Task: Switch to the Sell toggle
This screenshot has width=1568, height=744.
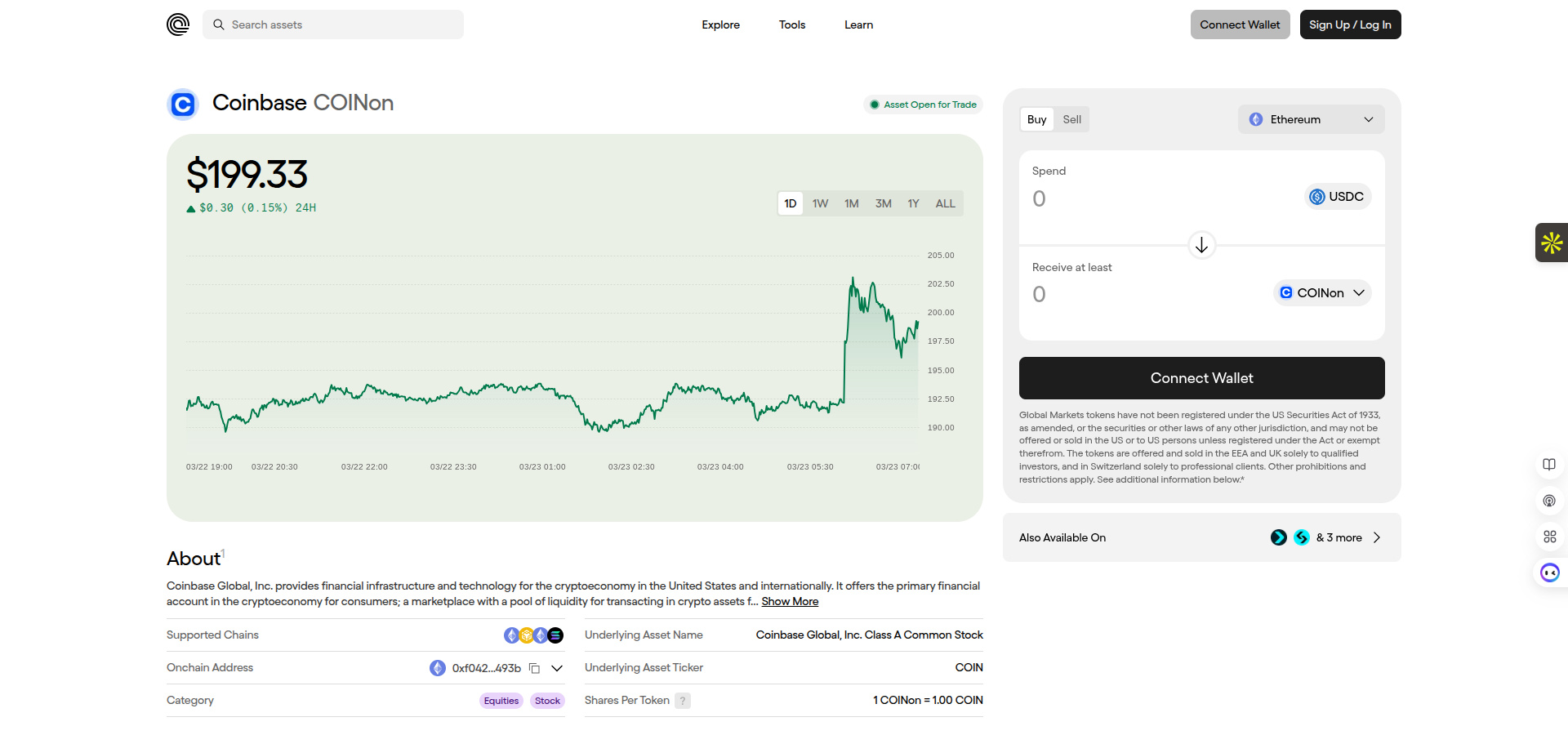Action: pos(1071,119)
